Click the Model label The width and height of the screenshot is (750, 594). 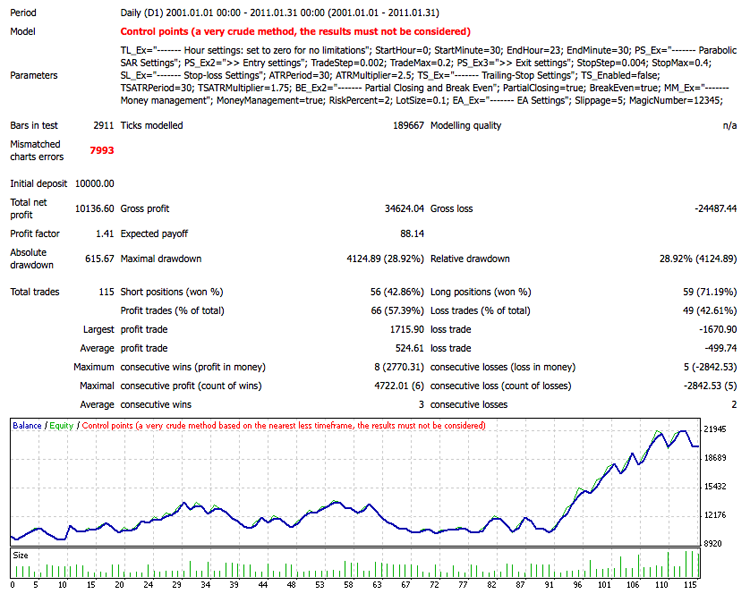point(23,32)
